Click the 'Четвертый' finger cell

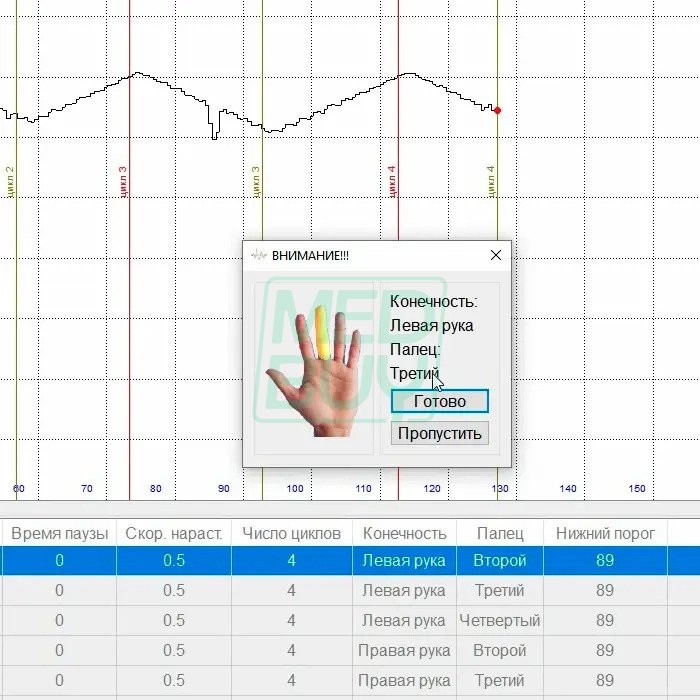[500, 620]
